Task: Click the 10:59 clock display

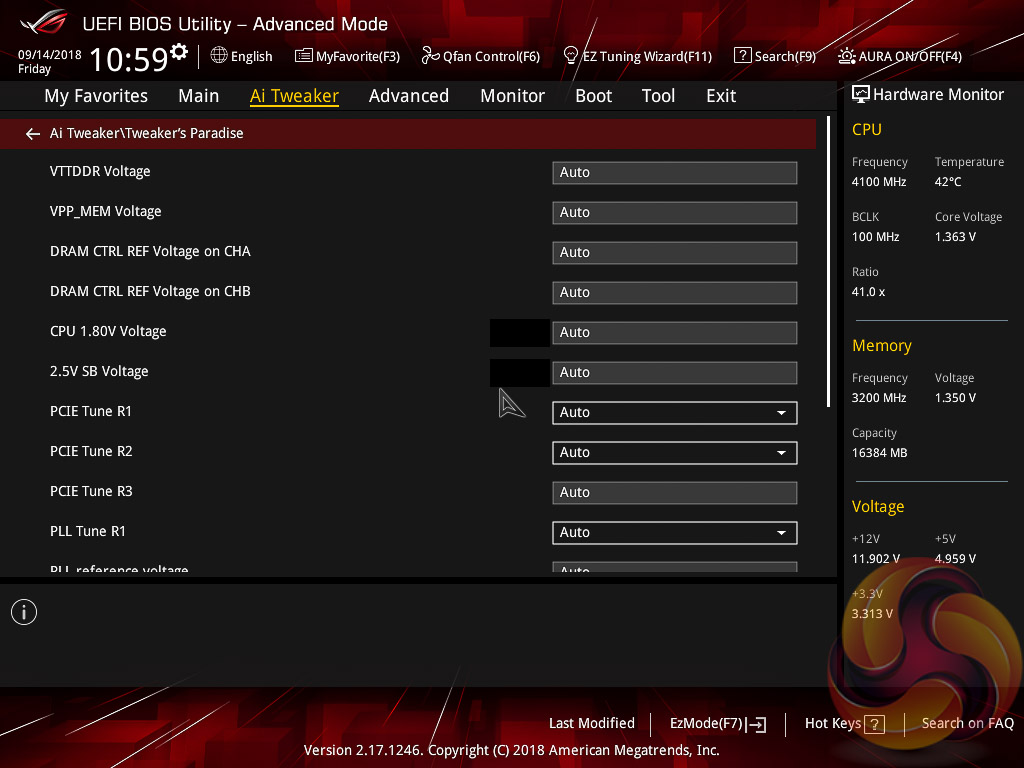Action: (x=129, y=60)
